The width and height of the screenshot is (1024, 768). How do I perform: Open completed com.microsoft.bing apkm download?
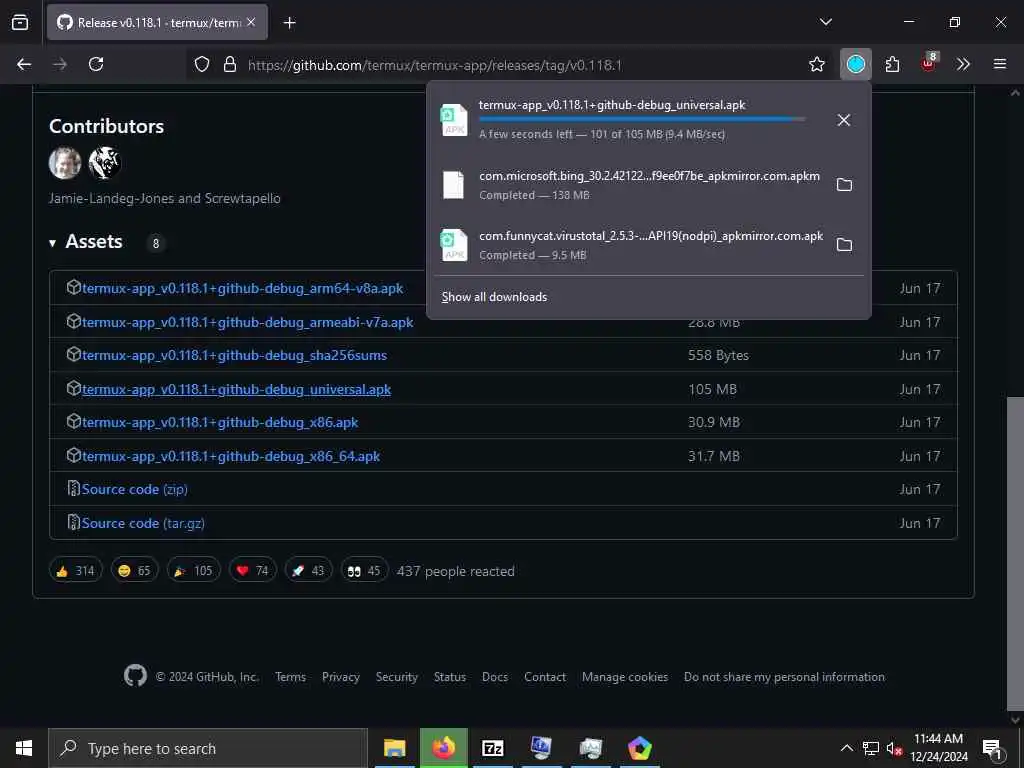pos(630,185)
